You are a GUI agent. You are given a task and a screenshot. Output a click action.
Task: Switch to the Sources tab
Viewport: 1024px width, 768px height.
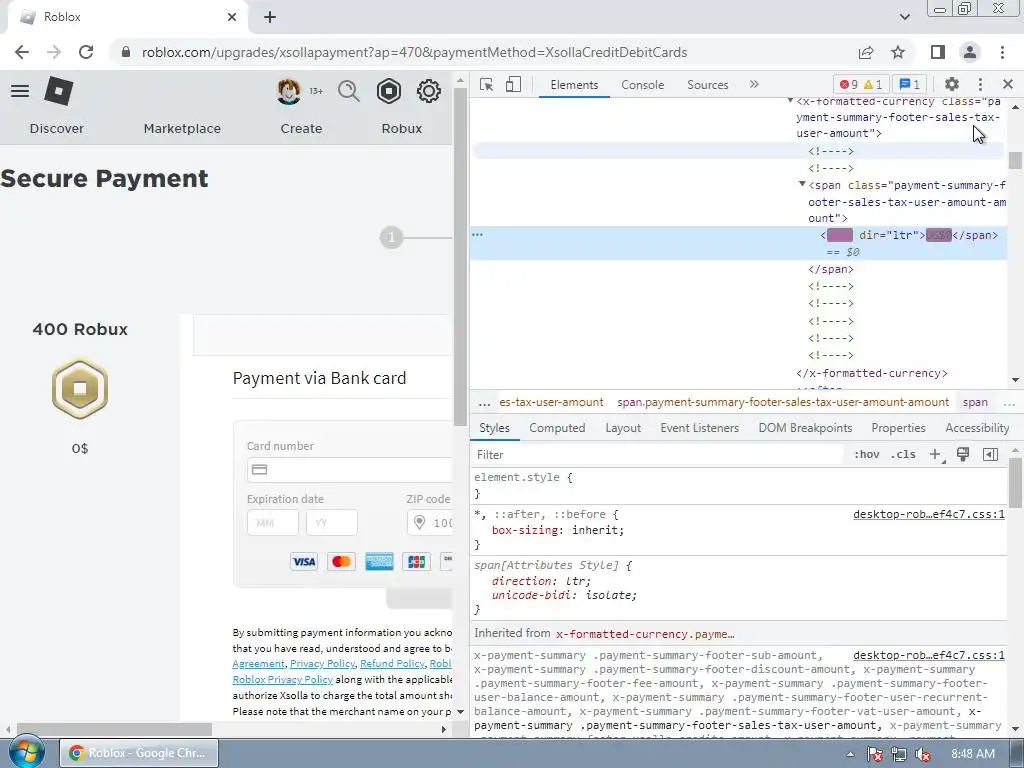(x=707, y=85)
